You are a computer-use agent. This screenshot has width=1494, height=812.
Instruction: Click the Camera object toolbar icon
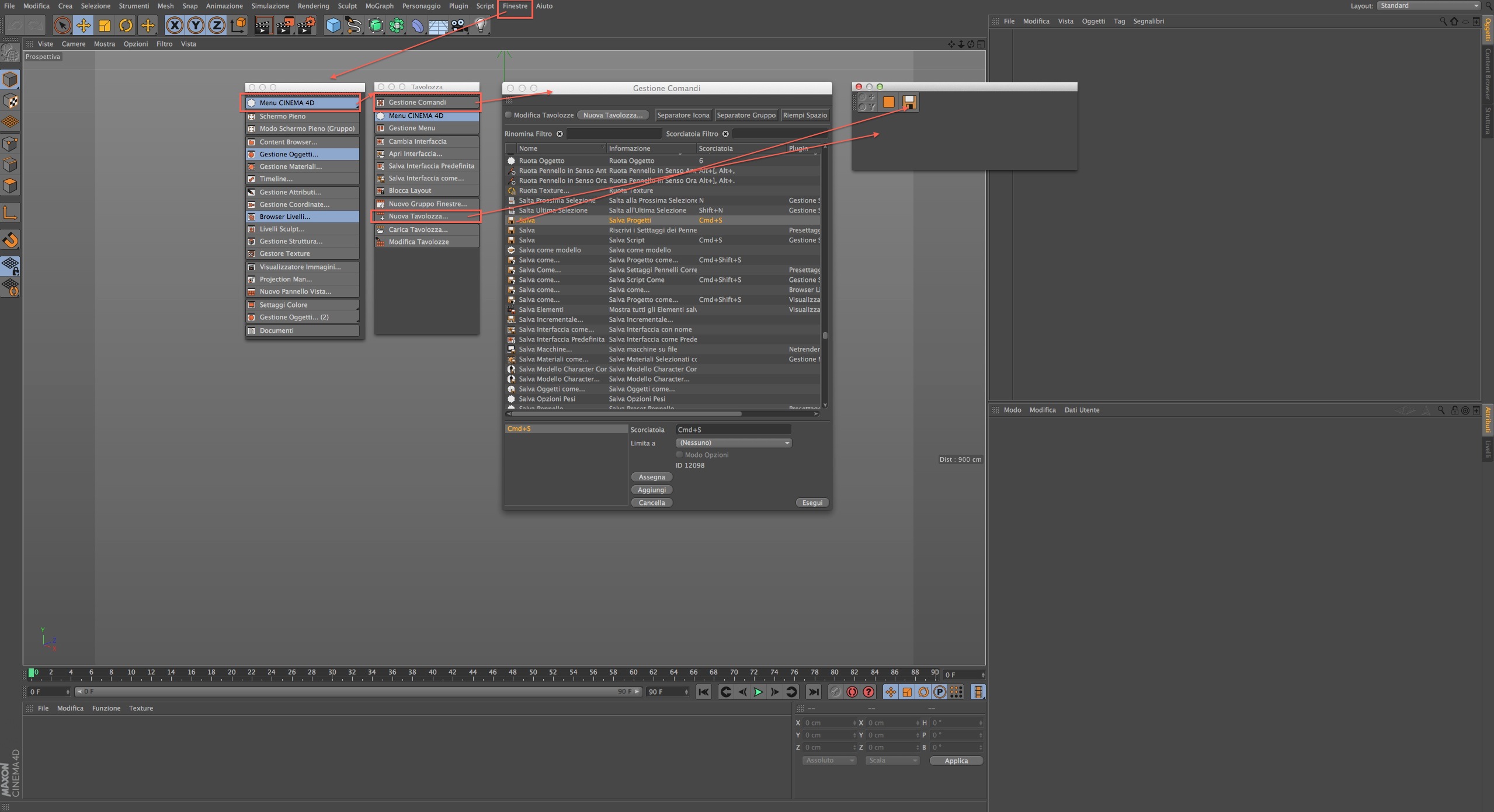coord(459,25)
